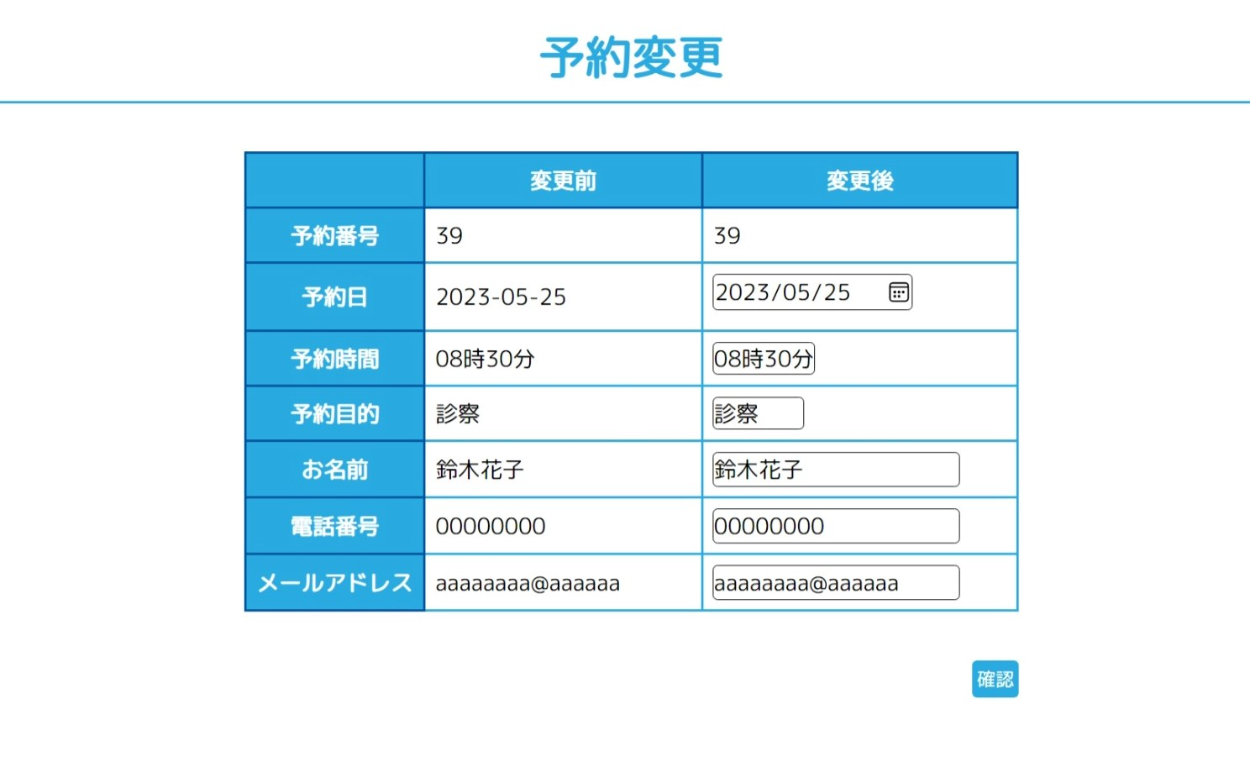The width and height of the screenshot is (1250, 772).
Task: Click the 変更前 column header
Action: 563,181
